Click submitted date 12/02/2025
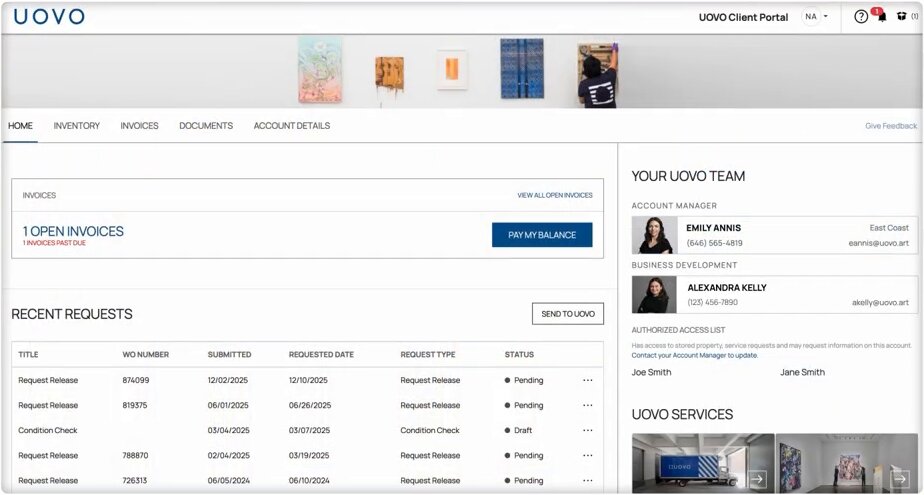Viewport: 924px width, 495px height. [227, 380]
